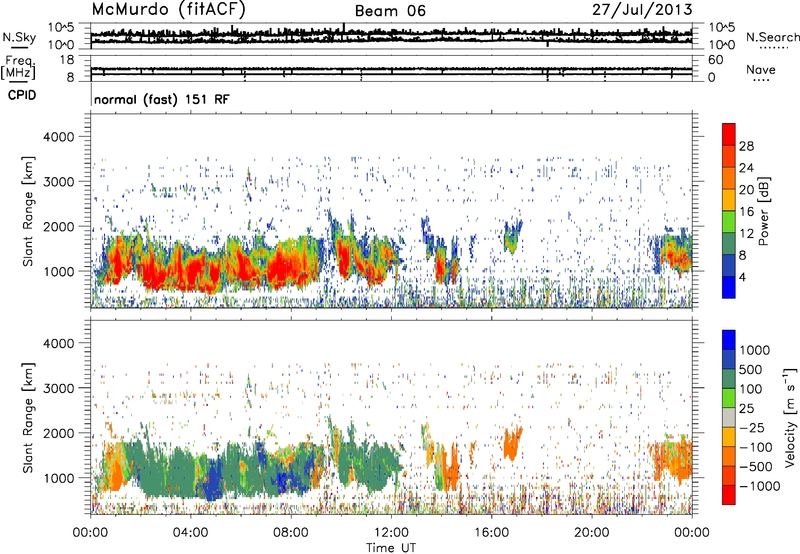
Task: Click the 'Power [dB]' colorbar title
Action: coord(763,211)
